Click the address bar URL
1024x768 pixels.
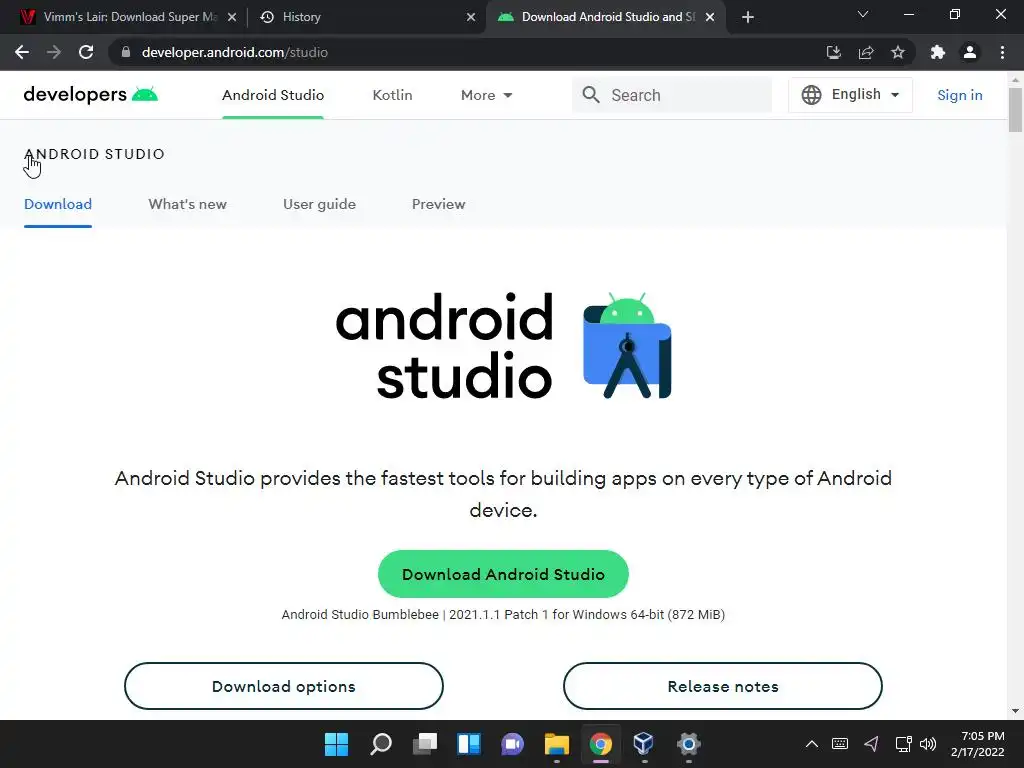(x=234, y=52)
